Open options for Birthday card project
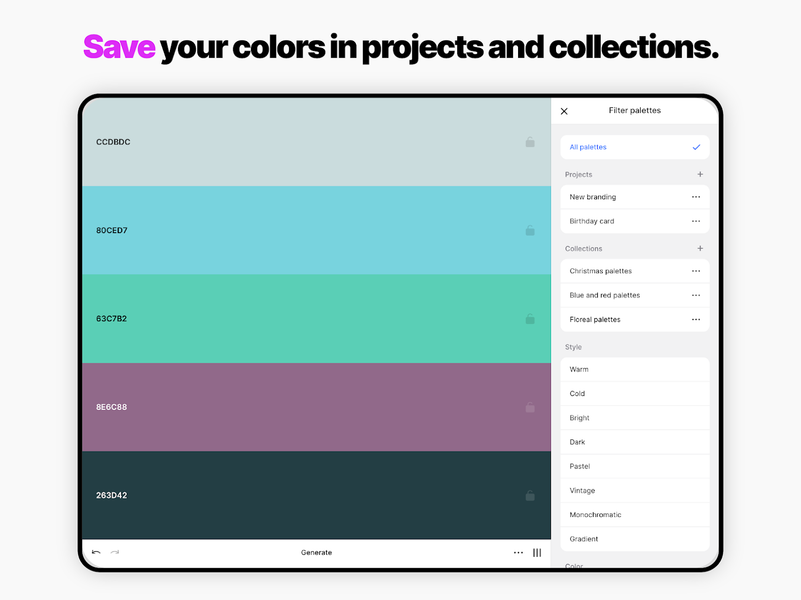The width and height of the screenshot is (801, 600). pyautogui.click(x=696, y=221)
